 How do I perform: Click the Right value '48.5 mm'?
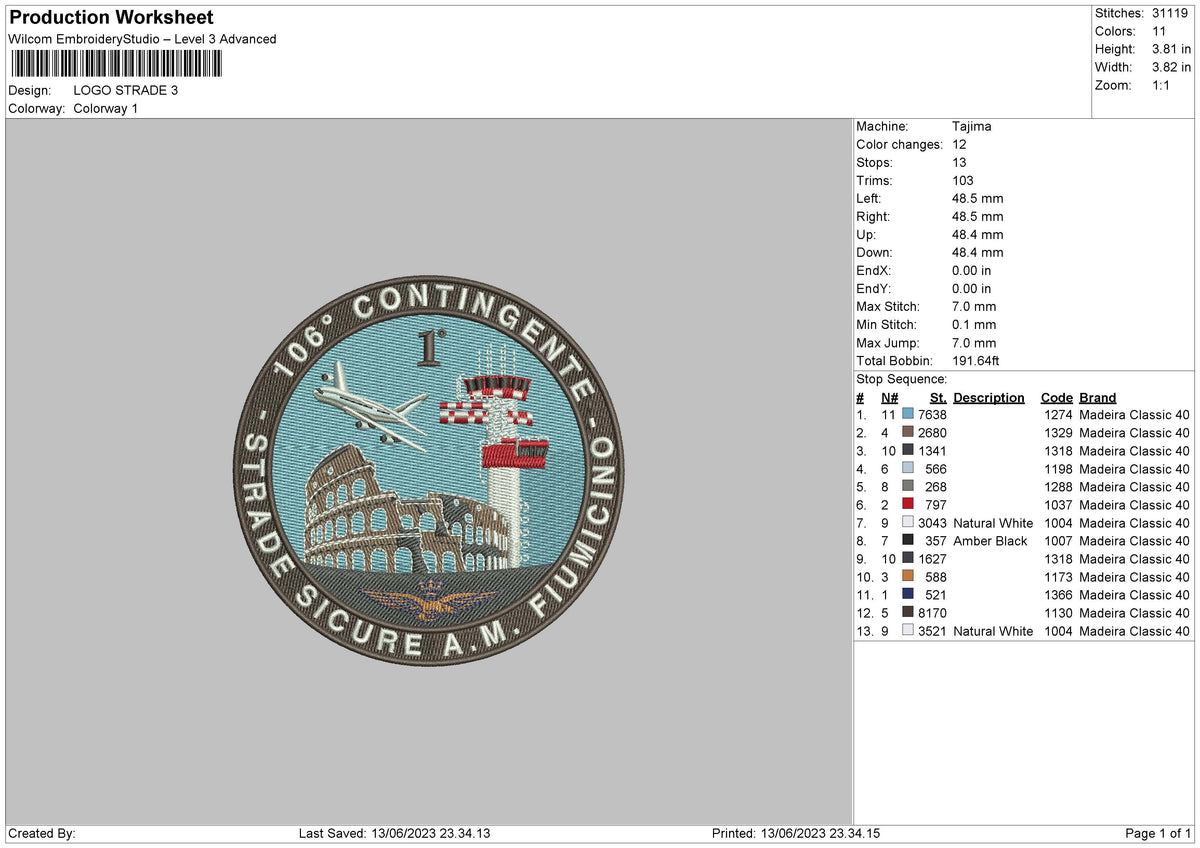pyautogui.click(x=978, y=217)
